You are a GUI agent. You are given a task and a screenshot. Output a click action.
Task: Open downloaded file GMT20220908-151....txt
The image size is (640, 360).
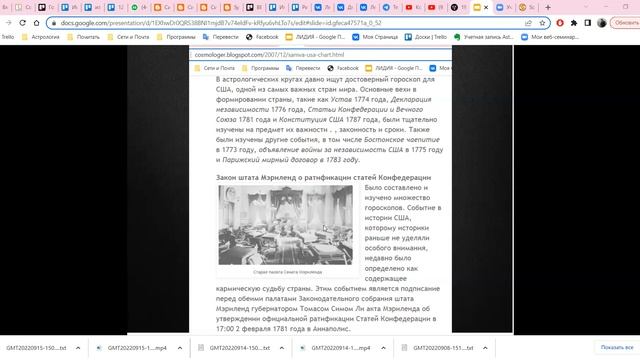(x=438, y=348)
